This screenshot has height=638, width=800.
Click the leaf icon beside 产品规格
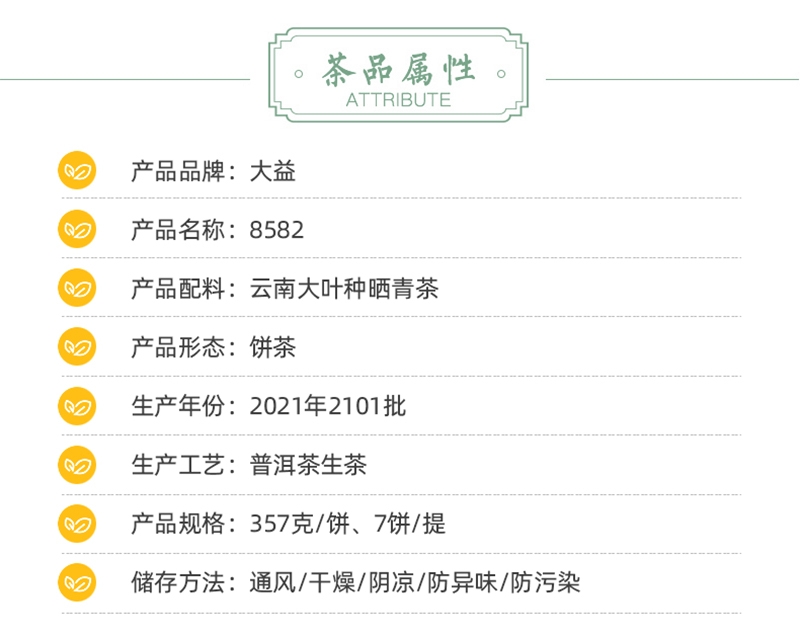tap(77, 524)
